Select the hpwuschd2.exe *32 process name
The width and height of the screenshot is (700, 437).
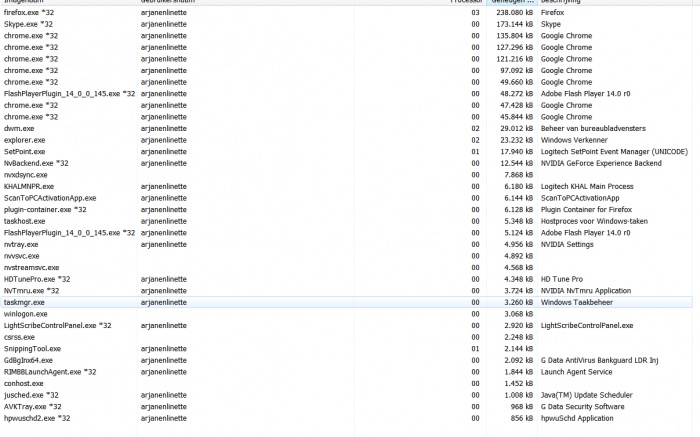coord(37,419)
